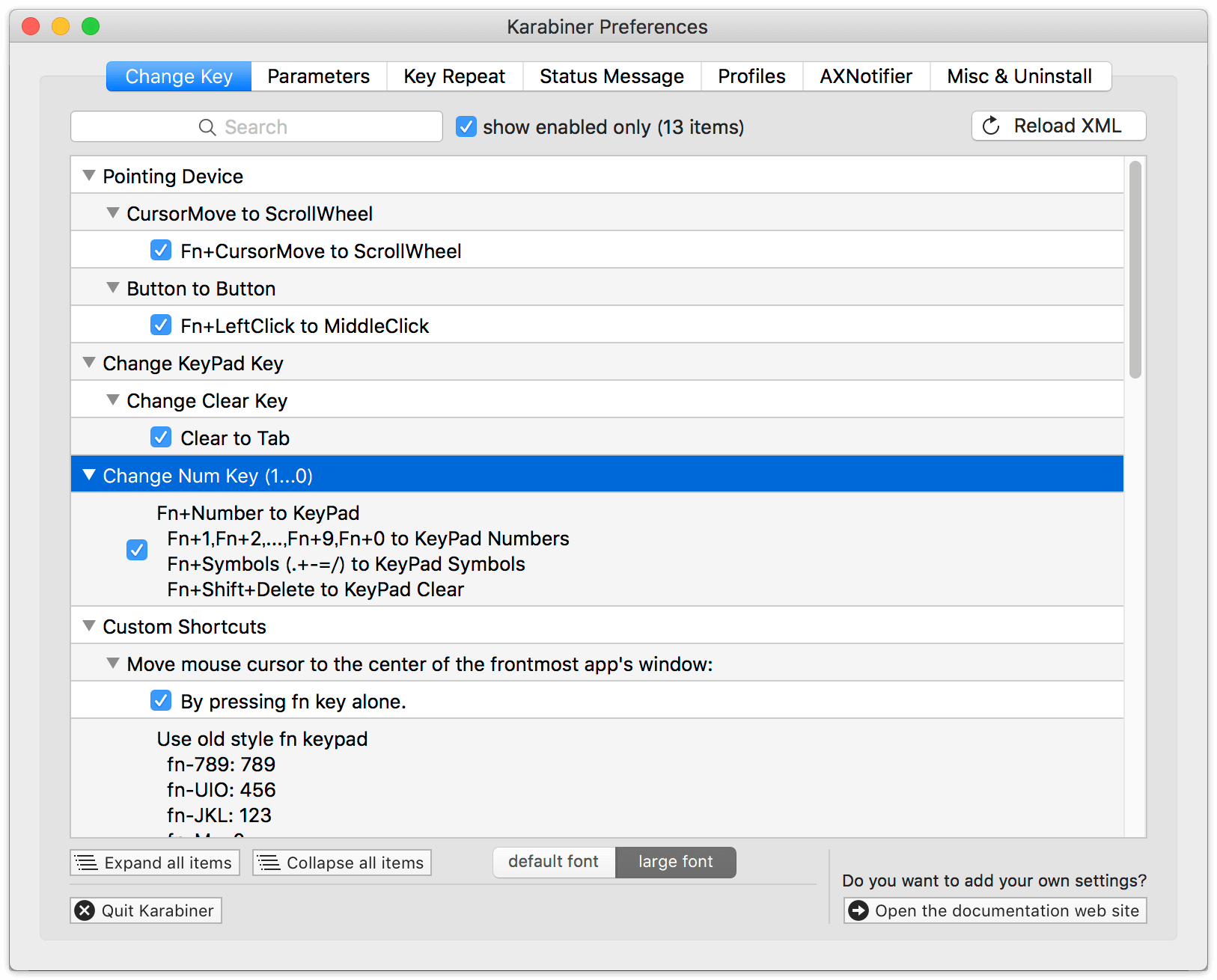
Task: Toggle show enabled only checkbox
Action: pyautogui.click(x=466, y=126)
